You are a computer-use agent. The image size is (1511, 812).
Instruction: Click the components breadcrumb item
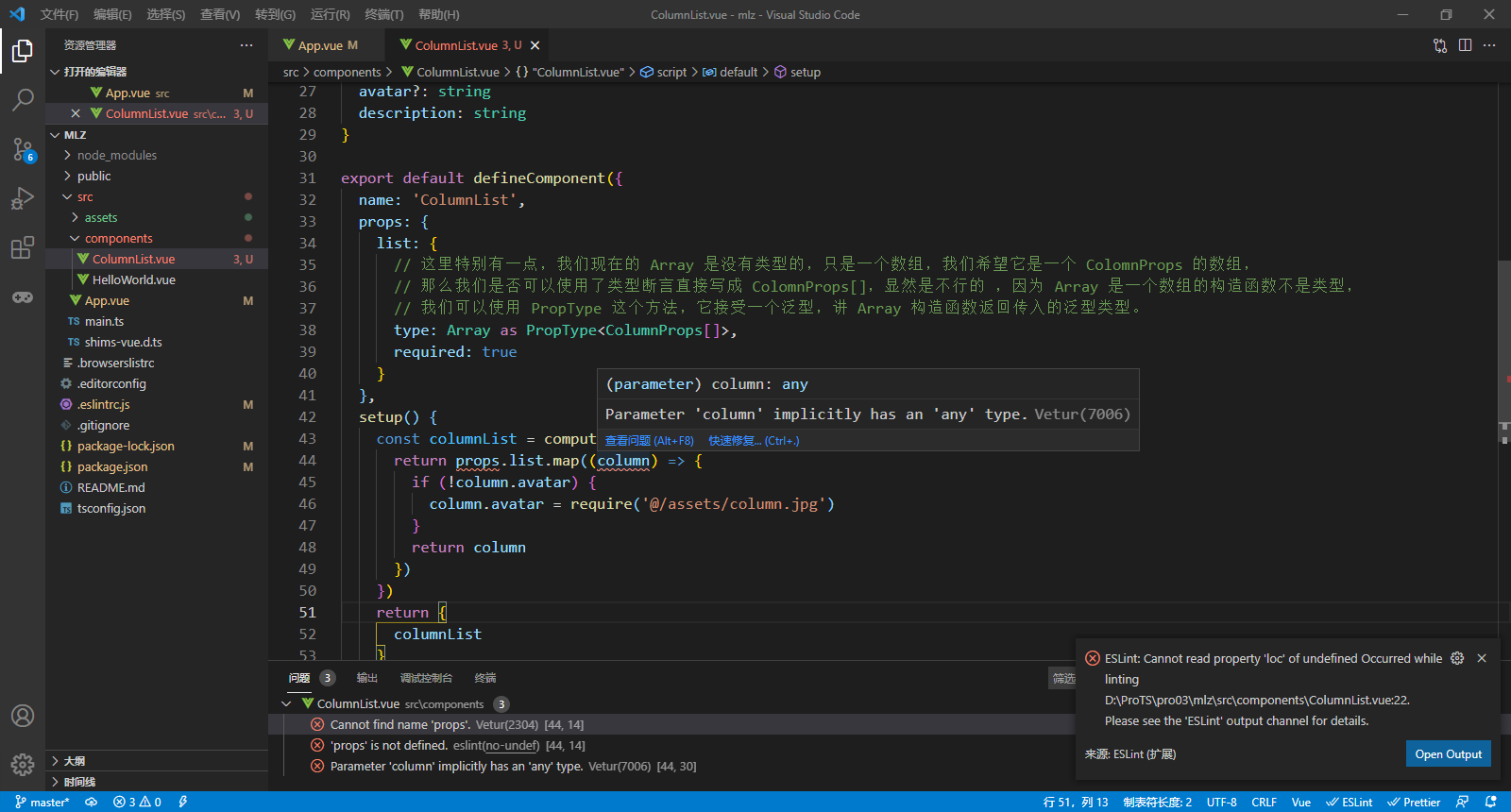pos(348,72)
